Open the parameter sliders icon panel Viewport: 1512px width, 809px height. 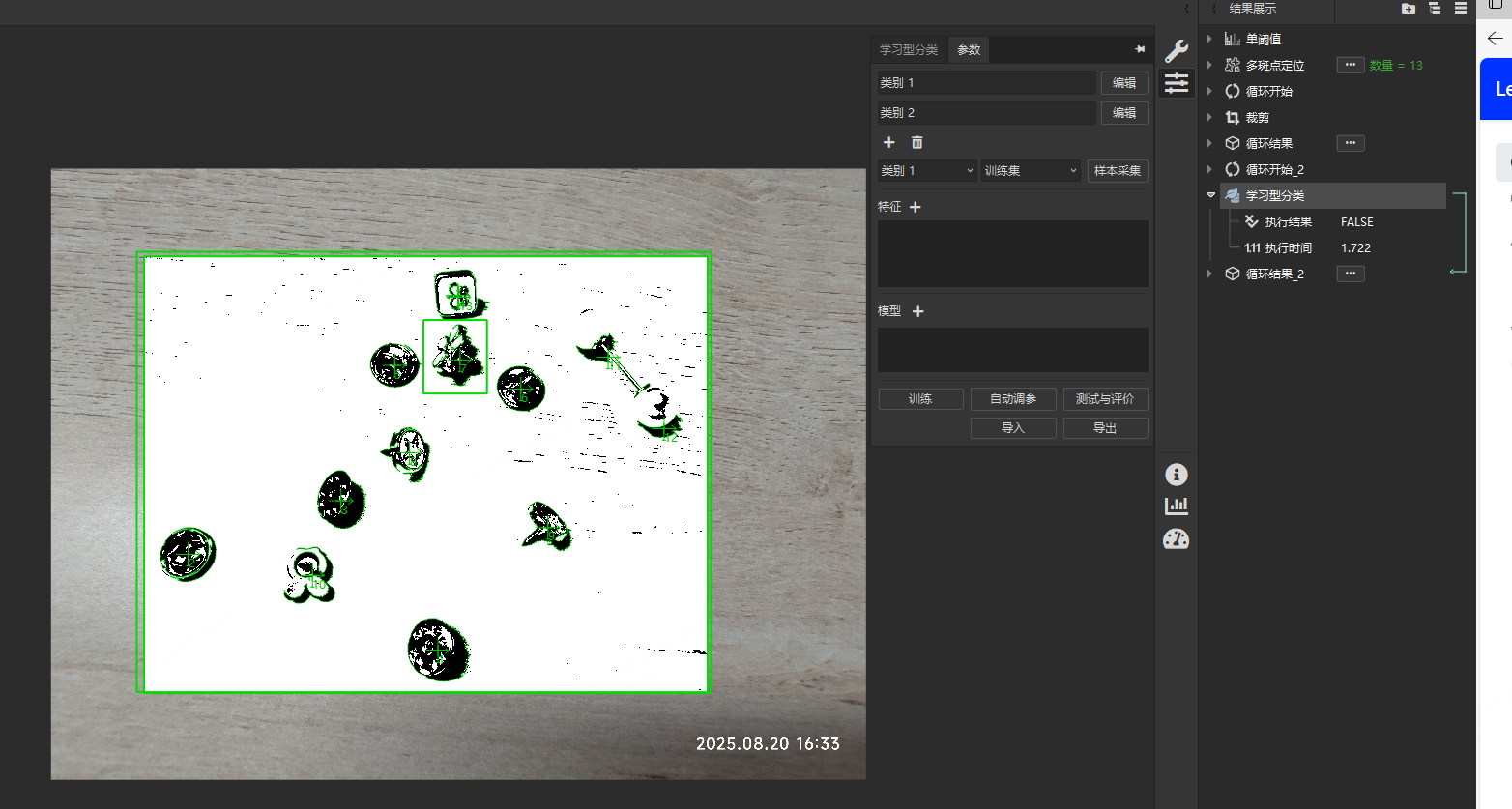point(1176,84)
